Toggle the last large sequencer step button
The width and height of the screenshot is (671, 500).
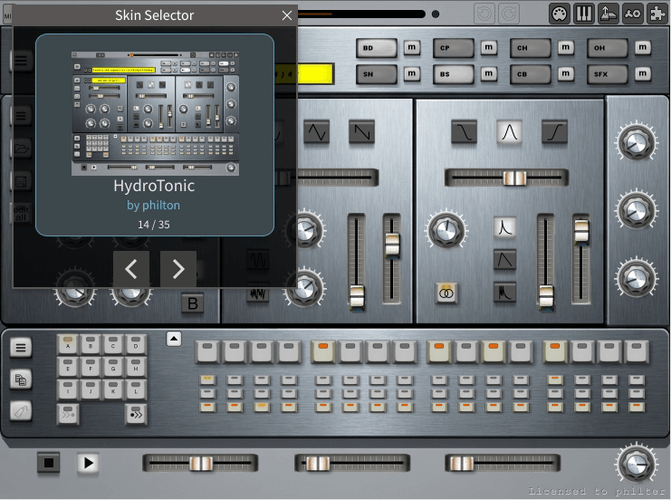pyautogui.click(x=636, y=351)
